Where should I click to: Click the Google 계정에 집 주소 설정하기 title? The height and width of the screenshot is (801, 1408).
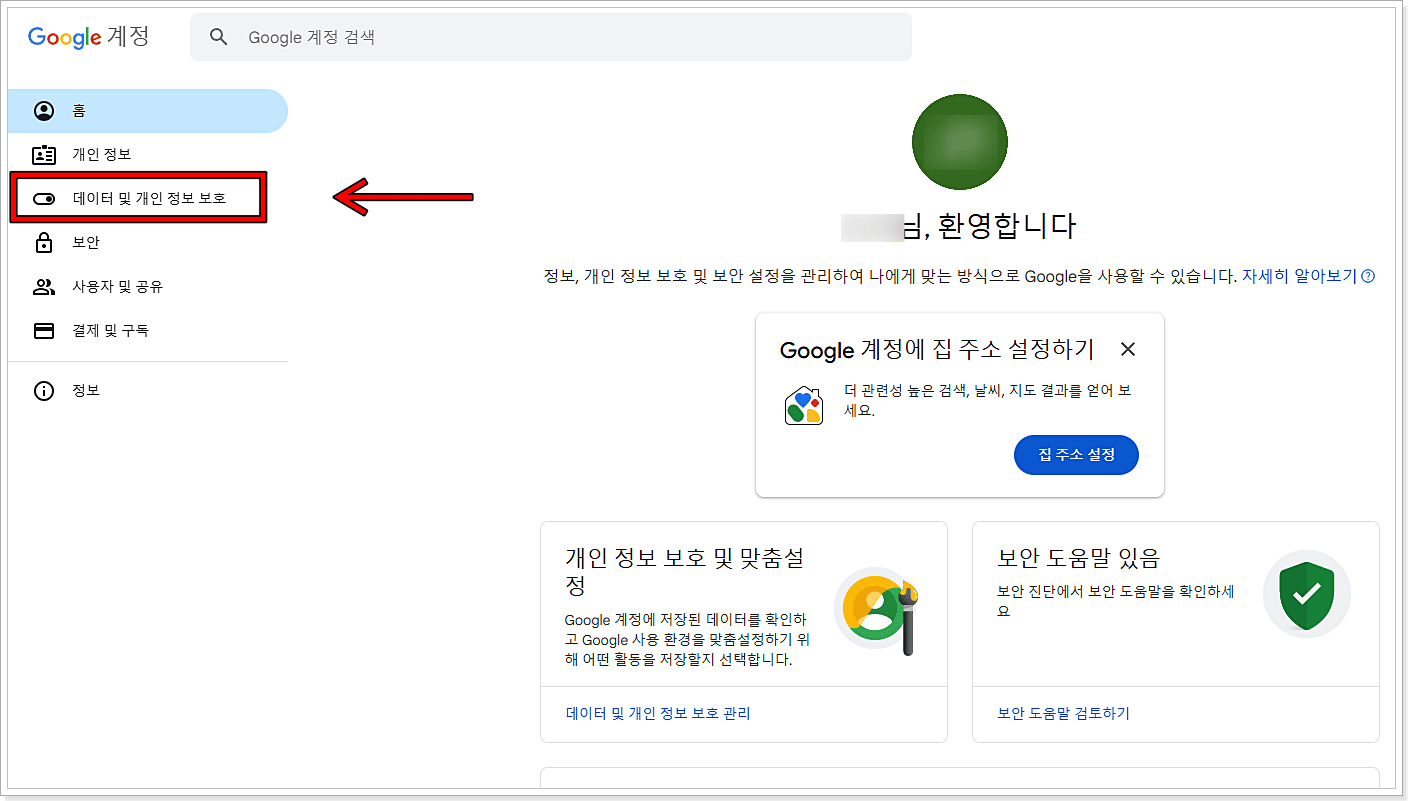point(937,349)
